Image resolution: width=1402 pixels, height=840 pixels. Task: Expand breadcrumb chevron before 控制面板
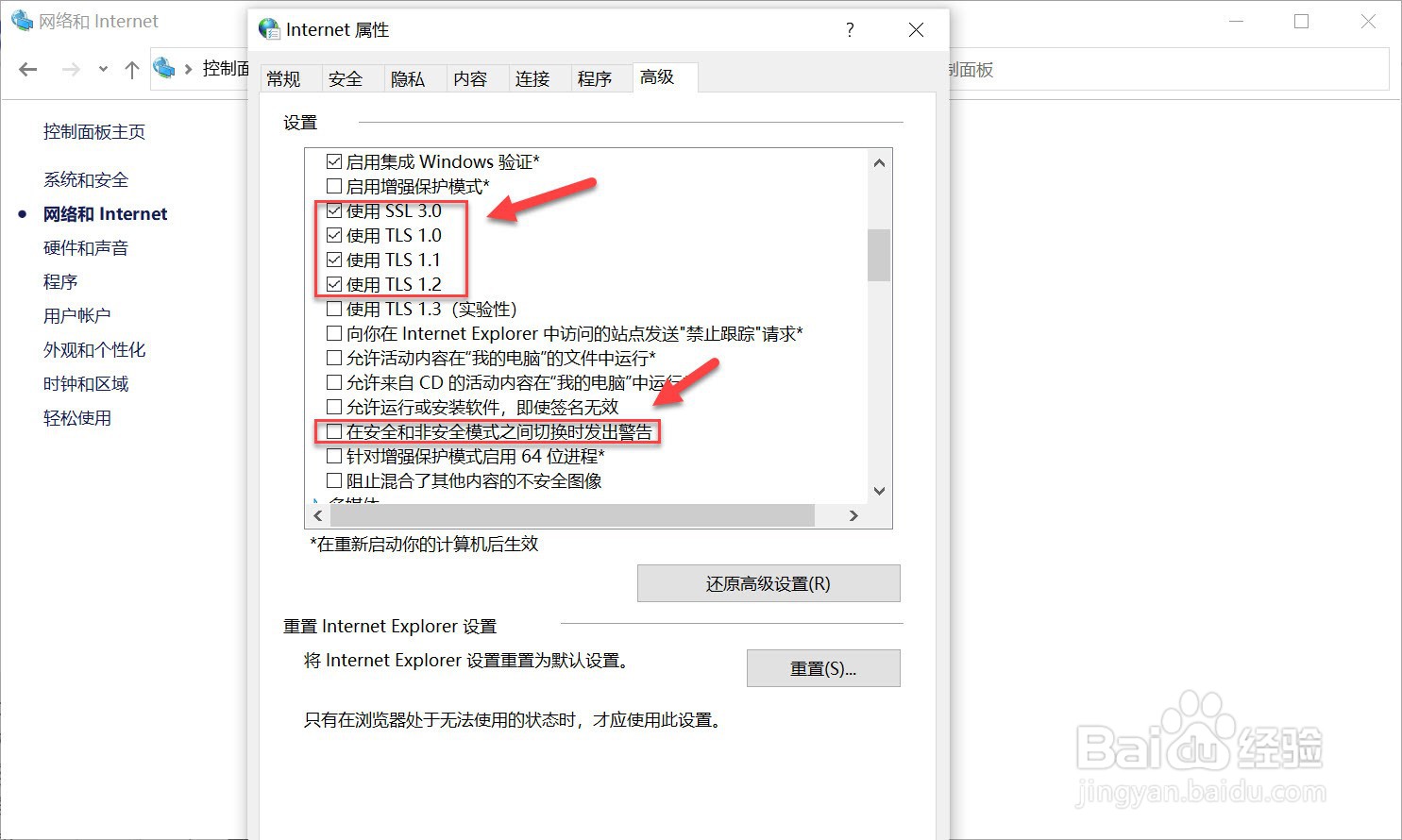pyautogui.click(x=189, y=69)
